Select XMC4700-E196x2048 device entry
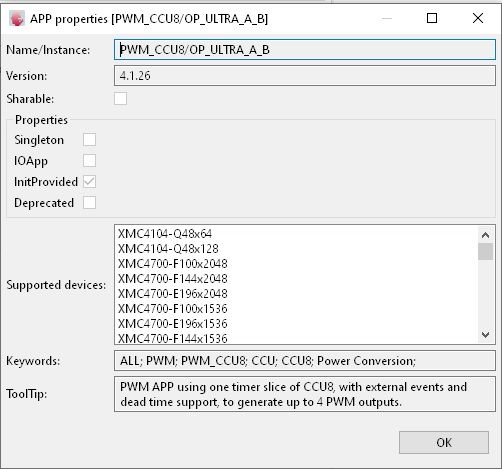The width and height of the screenshot is (502, 469). [x=173, y=294]
